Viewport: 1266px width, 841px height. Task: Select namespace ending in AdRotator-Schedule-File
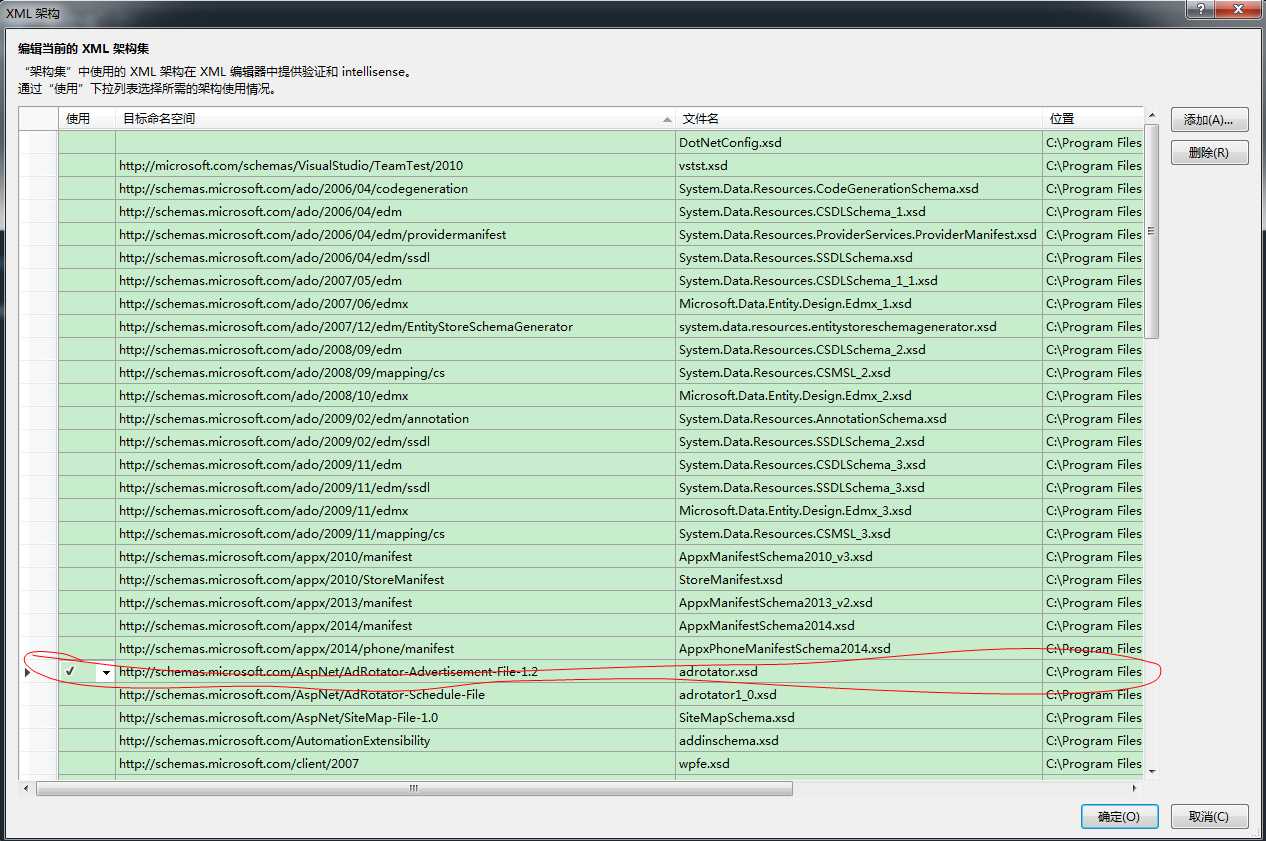(x=396, y=695)
